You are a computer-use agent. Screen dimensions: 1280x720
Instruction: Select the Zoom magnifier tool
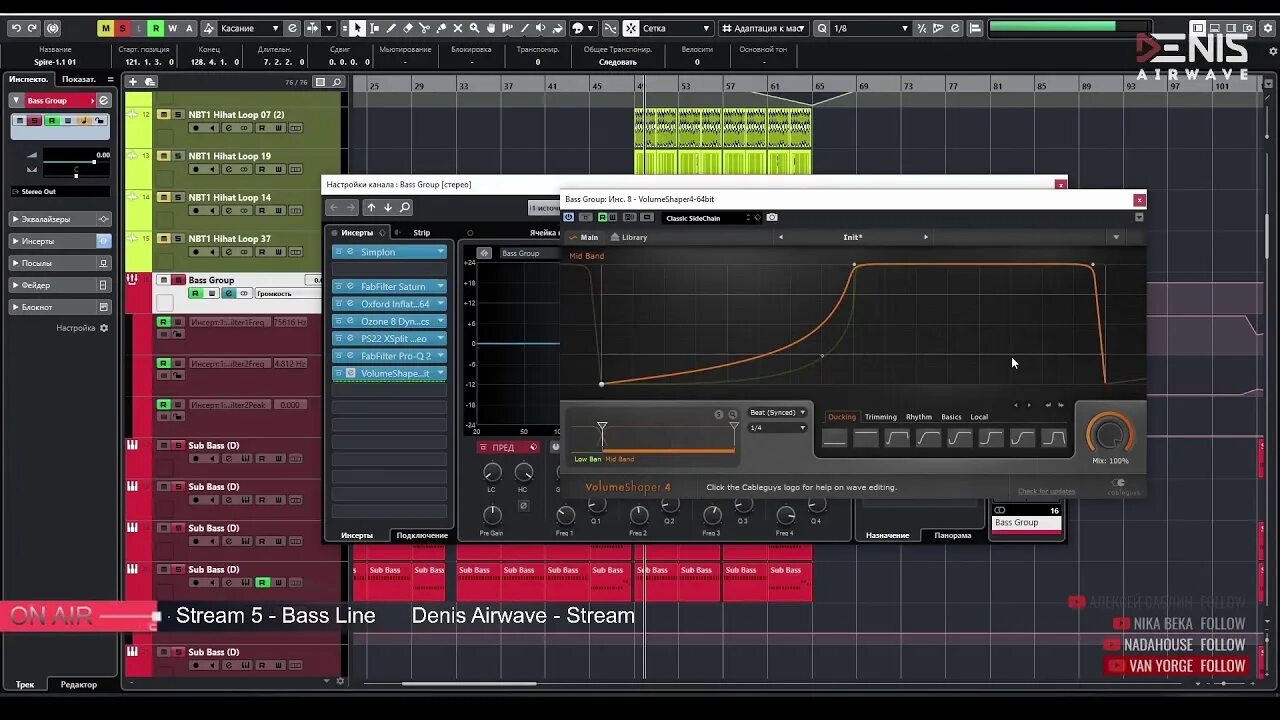pyautogui.click(x=475, y=28)
